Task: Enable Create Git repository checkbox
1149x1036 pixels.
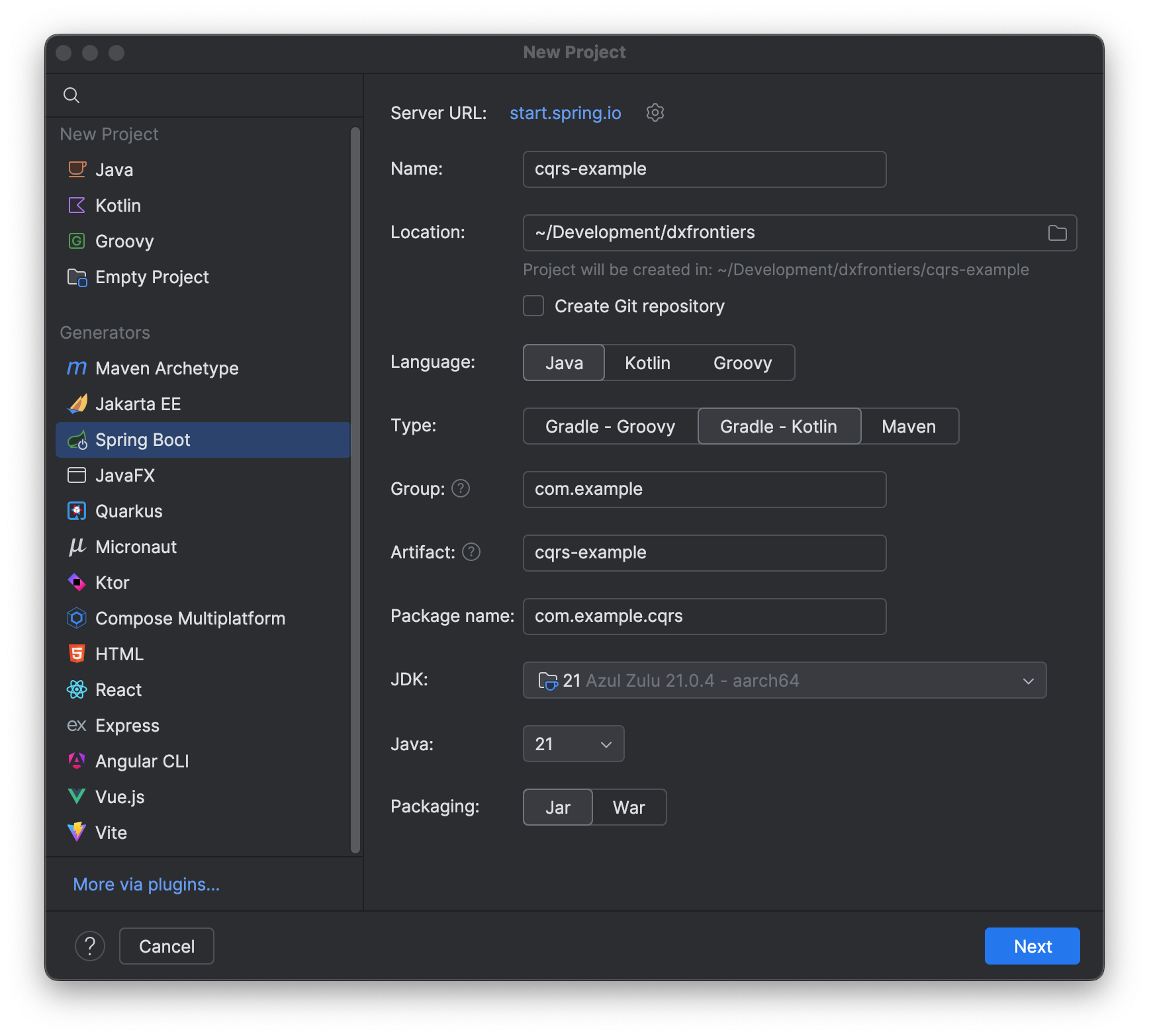Action: click(x=533, y=306)
